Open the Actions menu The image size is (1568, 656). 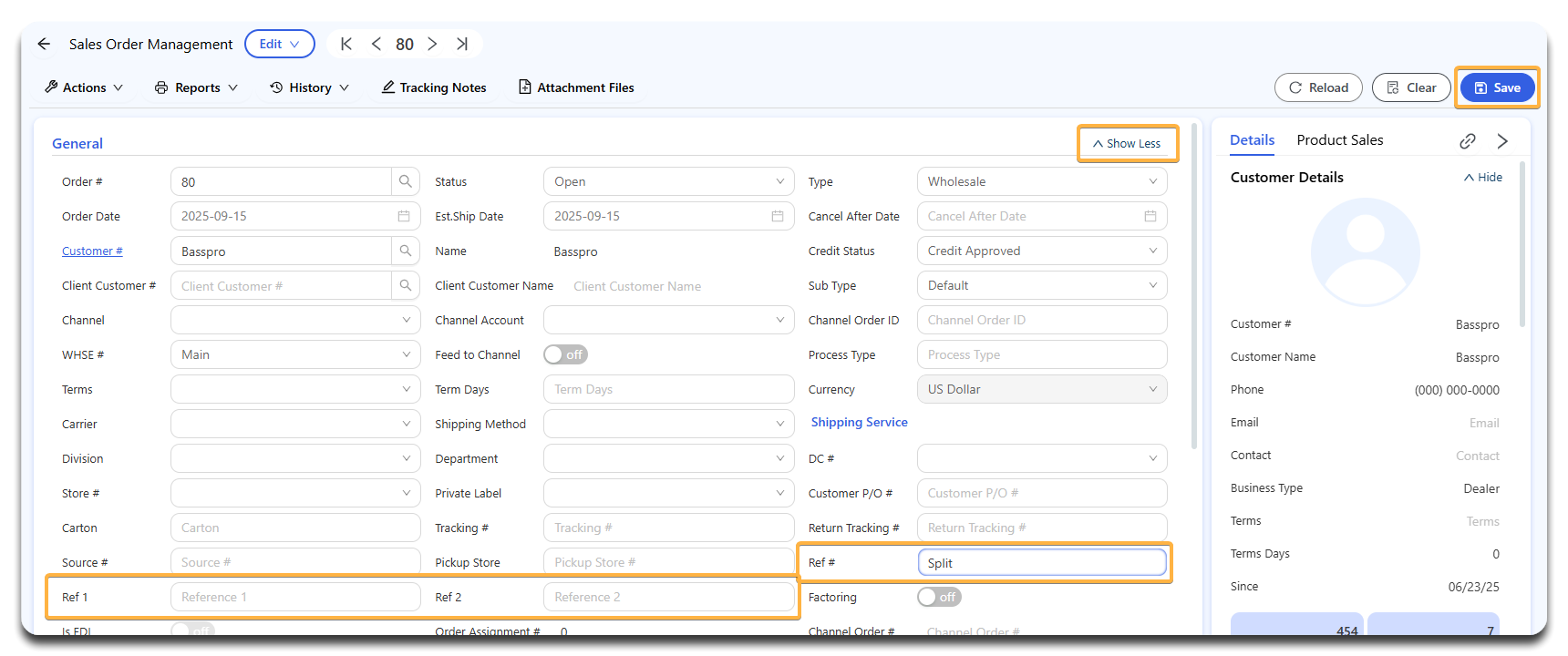point(84,87)
